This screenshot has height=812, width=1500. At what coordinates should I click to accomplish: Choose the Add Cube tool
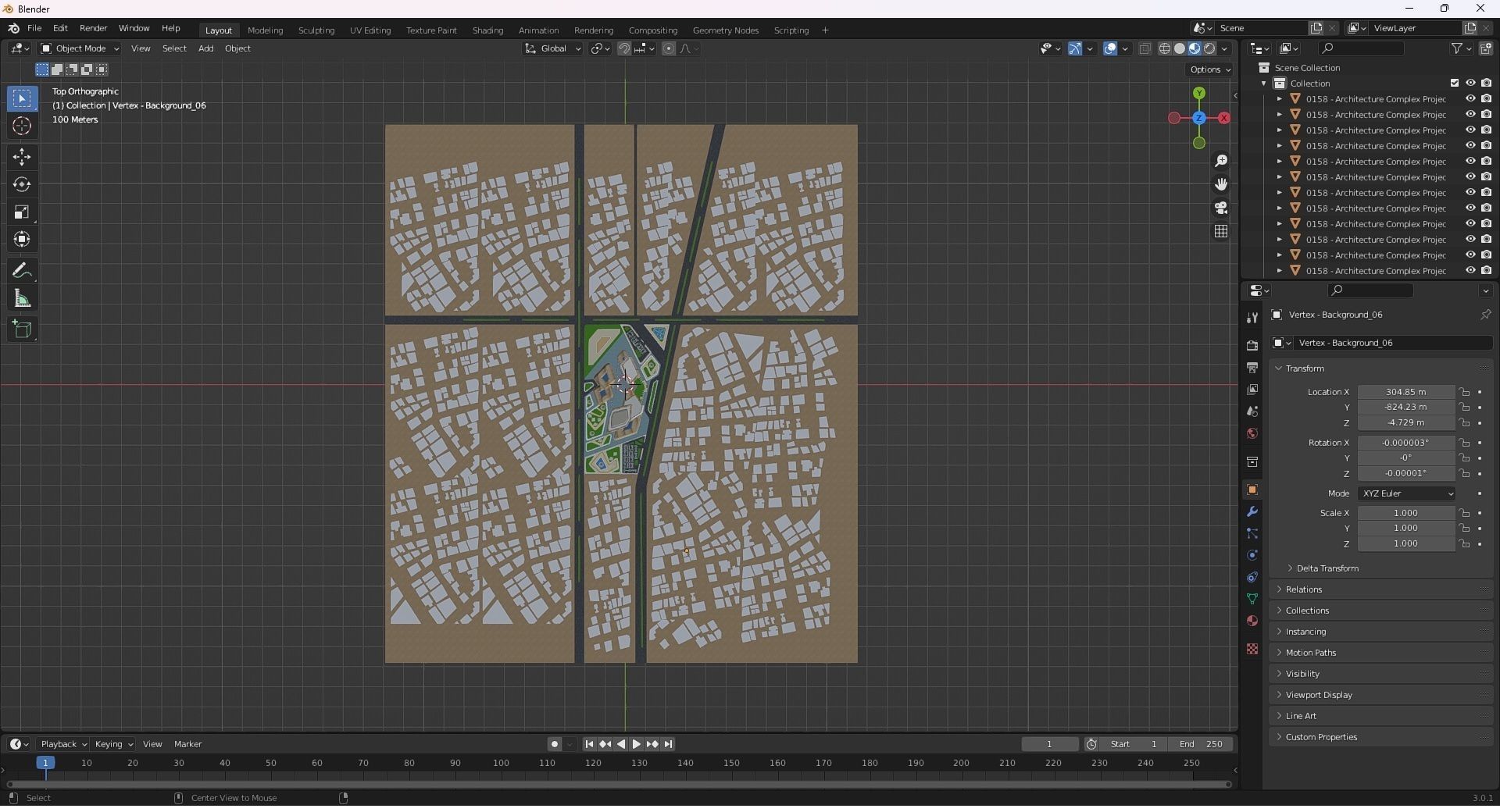[x=22, y=329]
